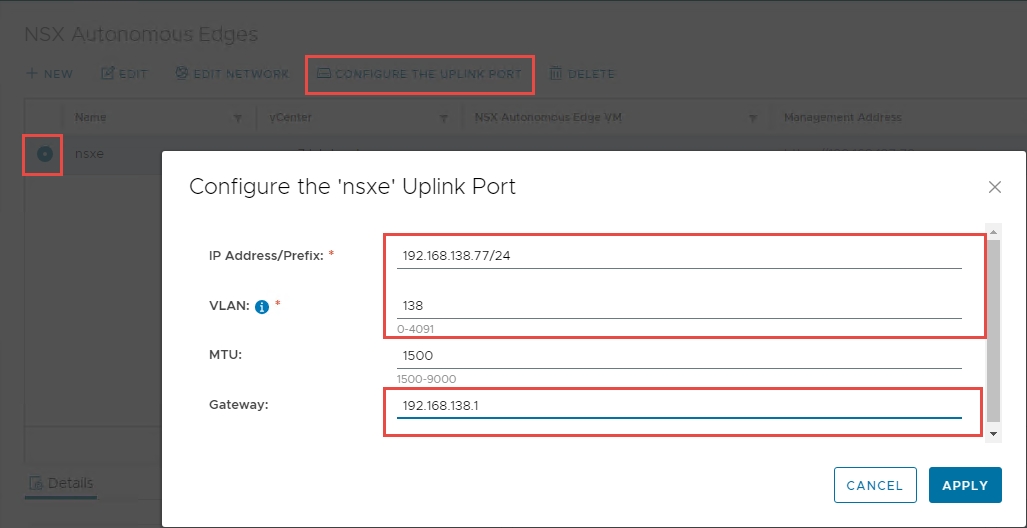Select the nsxe row radio button
Image resolution: width=1027 pixels, height=528 pixels.
coord(45,154)
